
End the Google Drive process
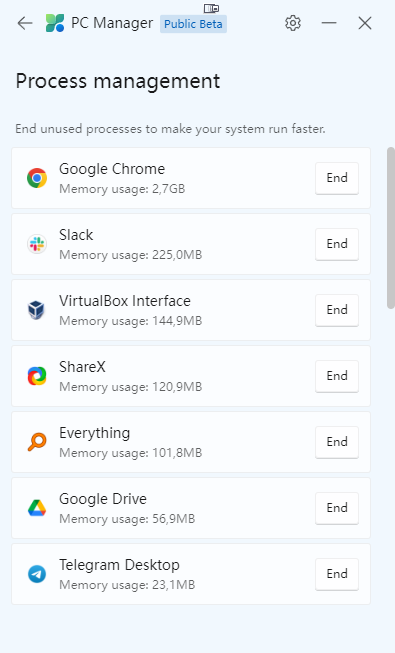pyautogui.click(x=337, y=508)
